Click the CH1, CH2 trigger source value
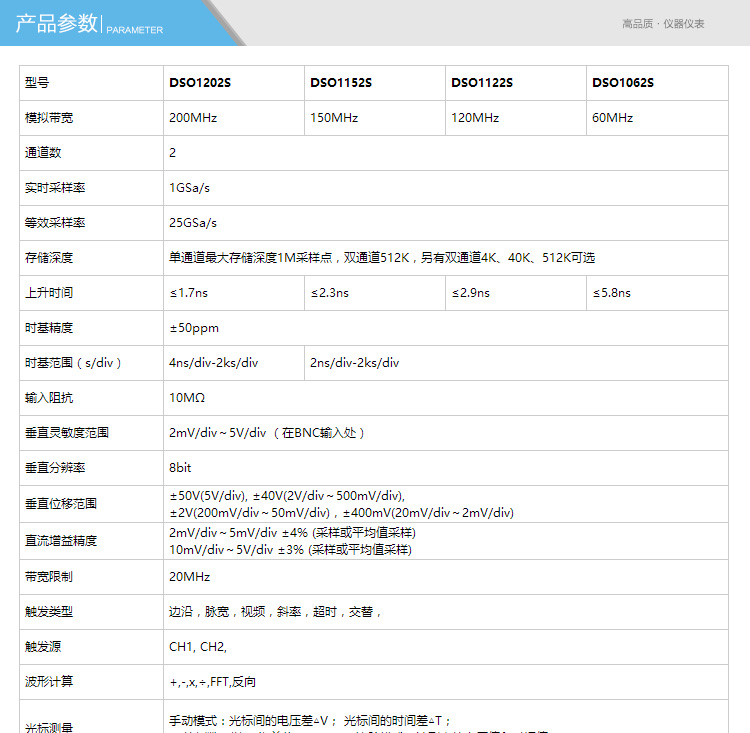The image size is (750, 733). coord(198,647)
